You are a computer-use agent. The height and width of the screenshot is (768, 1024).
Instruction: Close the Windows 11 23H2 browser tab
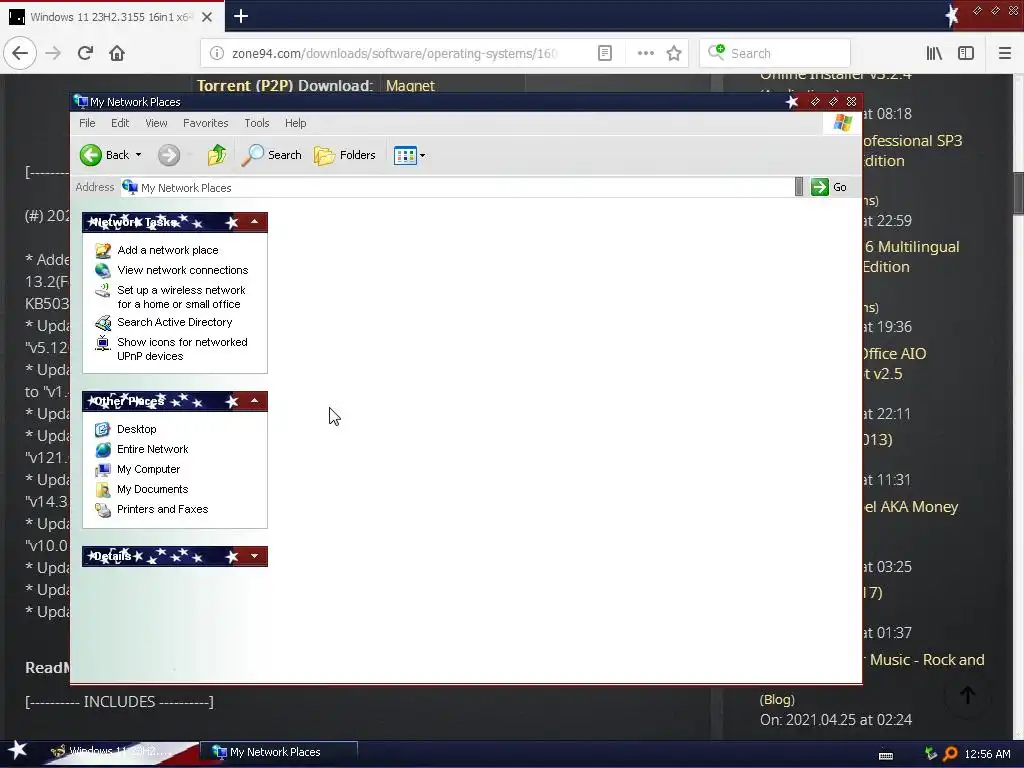click(207, 17)
